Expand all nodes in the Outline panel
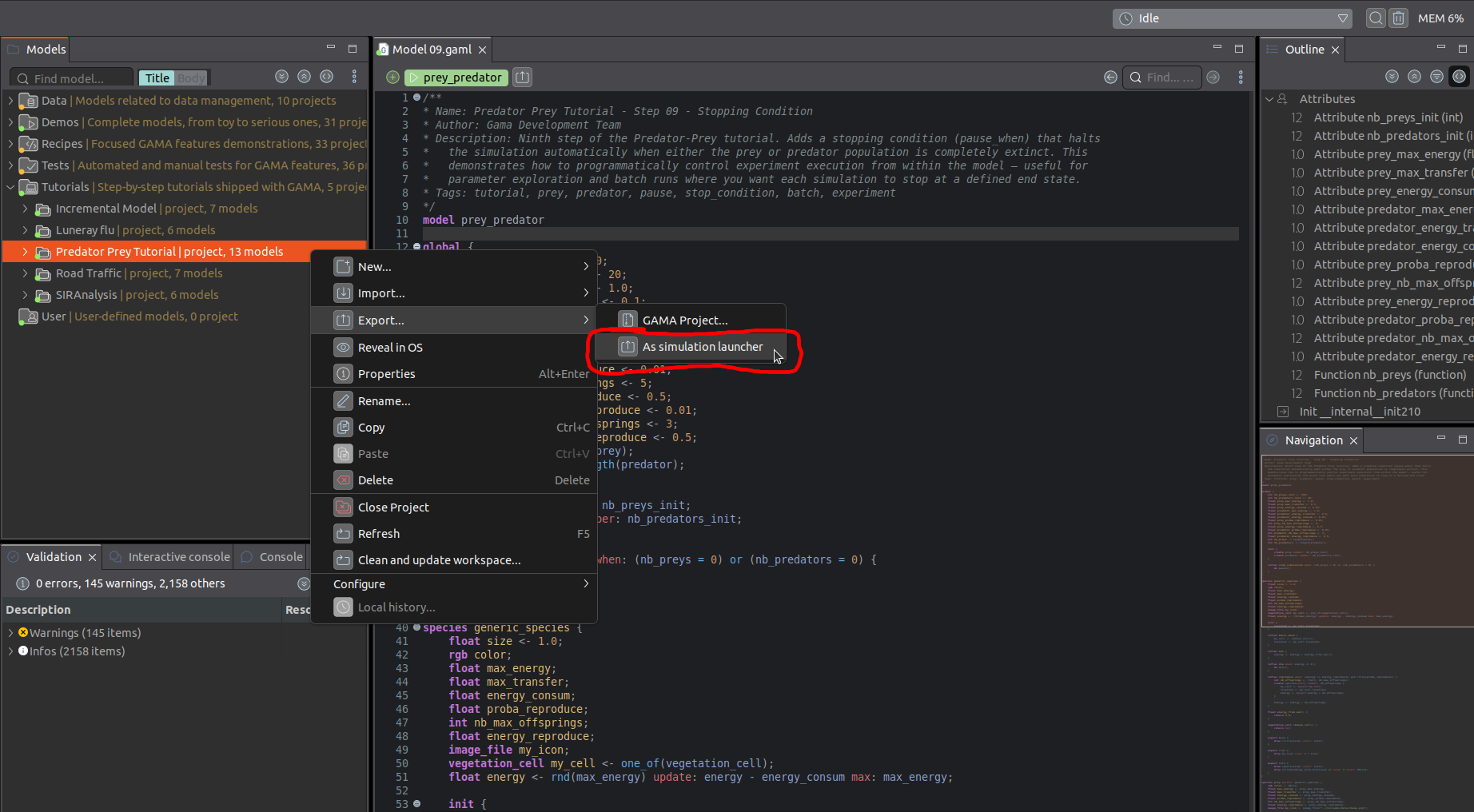1474x812 pixels. 1392,77
